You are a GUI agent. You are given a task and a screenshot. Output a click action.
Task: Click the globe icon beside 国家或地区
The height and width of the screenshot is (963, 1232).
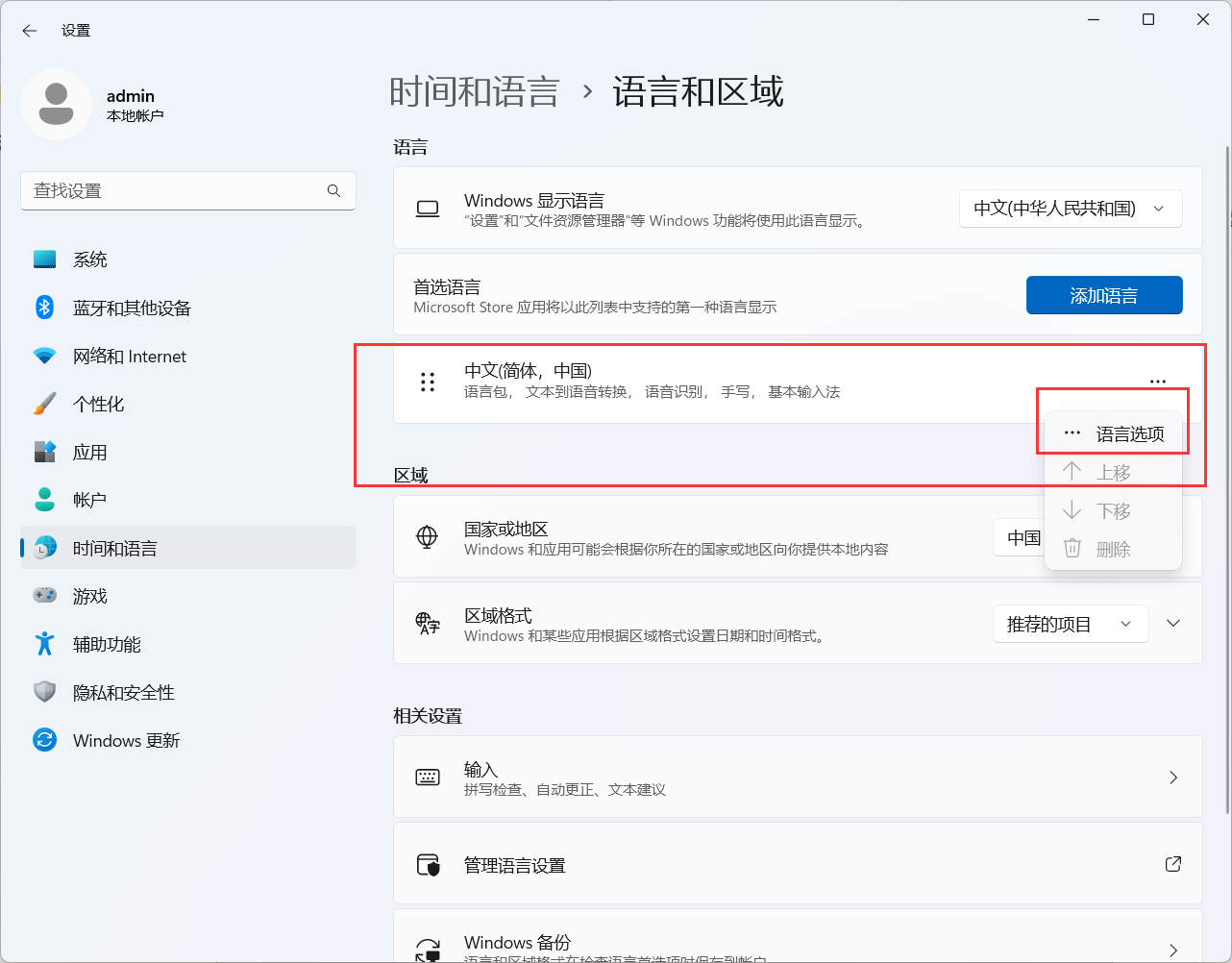(428, 536)
